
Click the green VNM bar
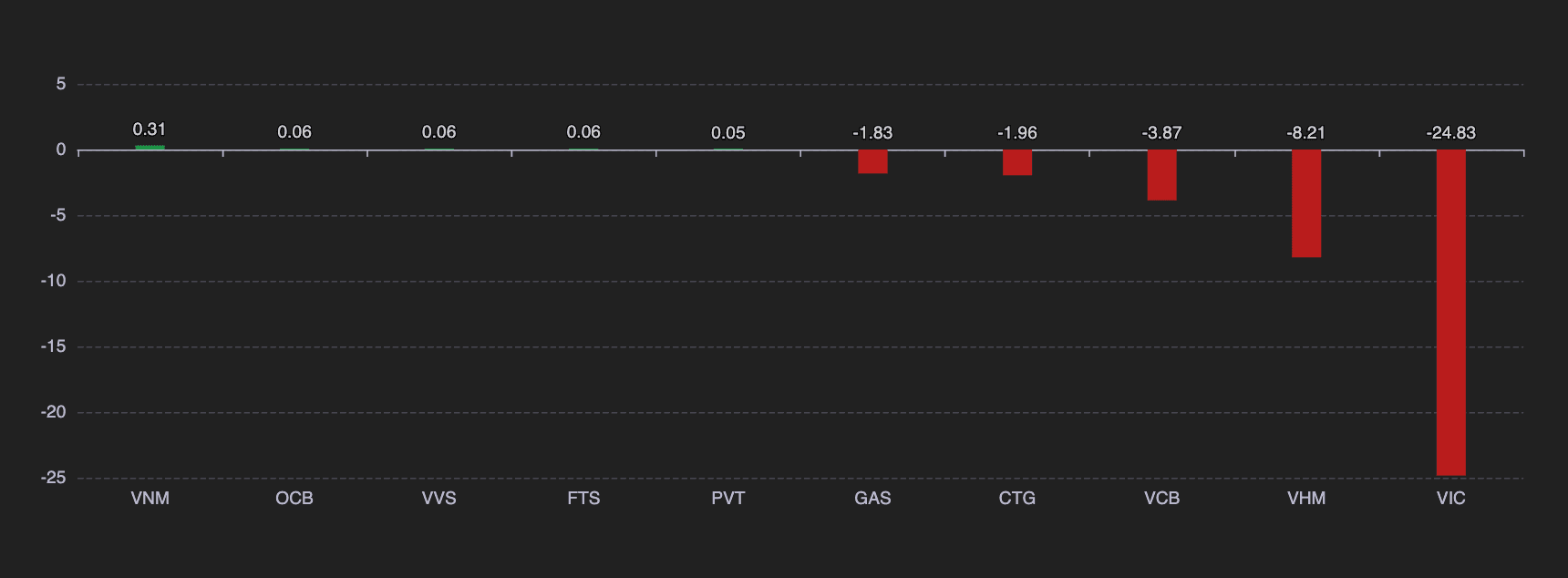coord(150,148)
